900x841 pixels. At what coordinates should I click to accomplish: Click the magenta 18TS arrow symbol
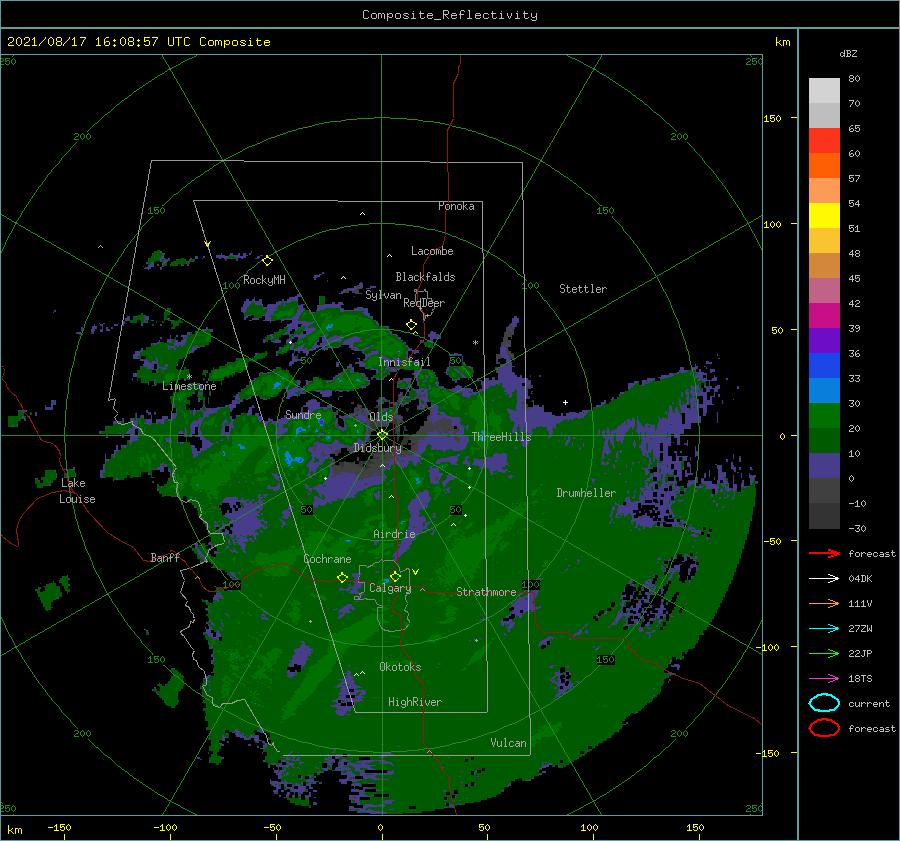coord(824,679)
